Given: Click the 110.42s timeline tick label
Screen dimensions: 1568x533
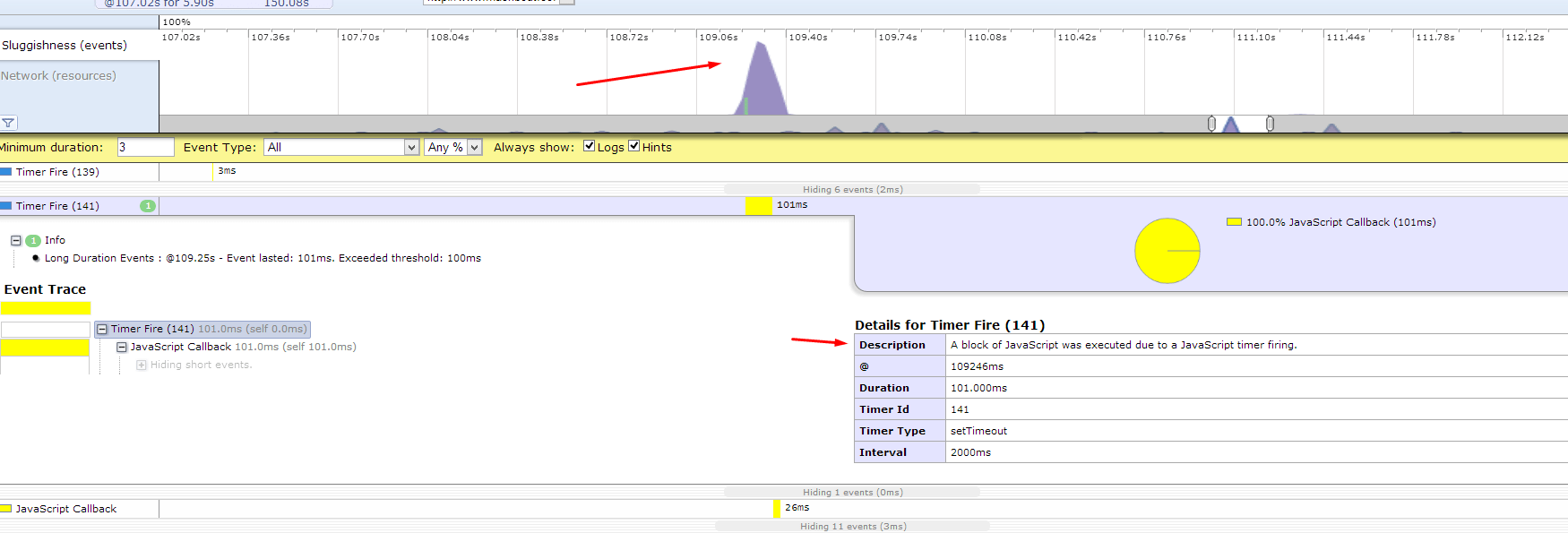Looking at the screenshot, I should (1077, 38).
